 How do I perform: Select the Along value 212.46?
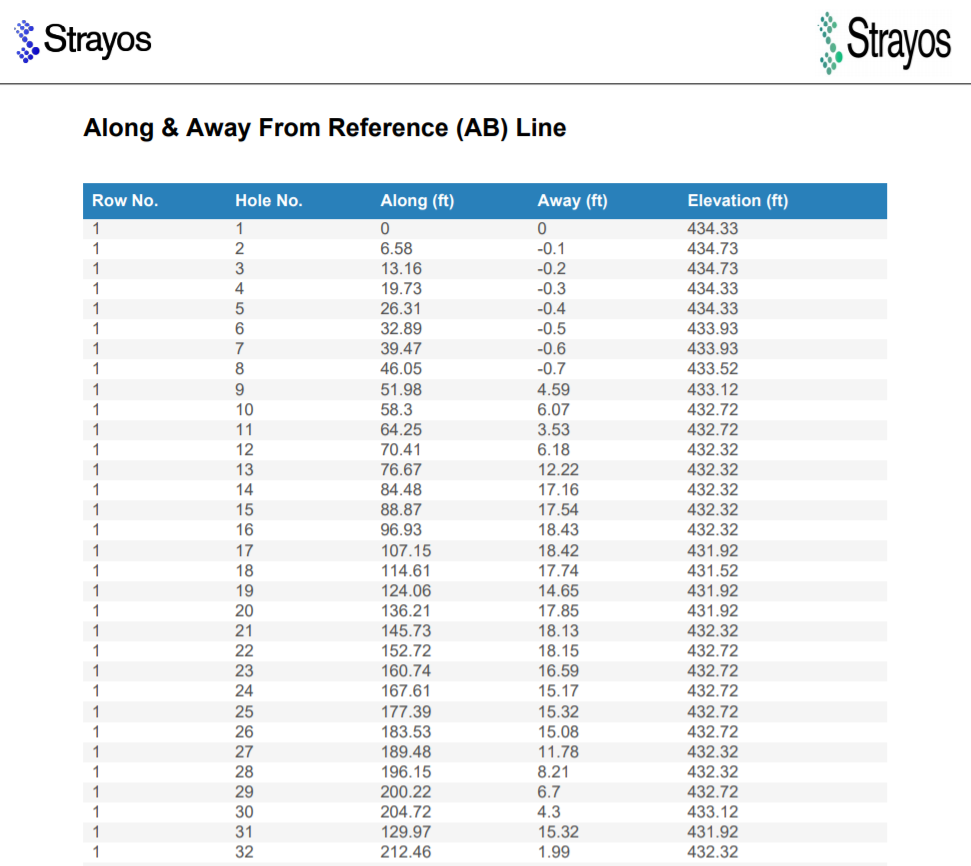pyautogui.click(x=406, y=852)
